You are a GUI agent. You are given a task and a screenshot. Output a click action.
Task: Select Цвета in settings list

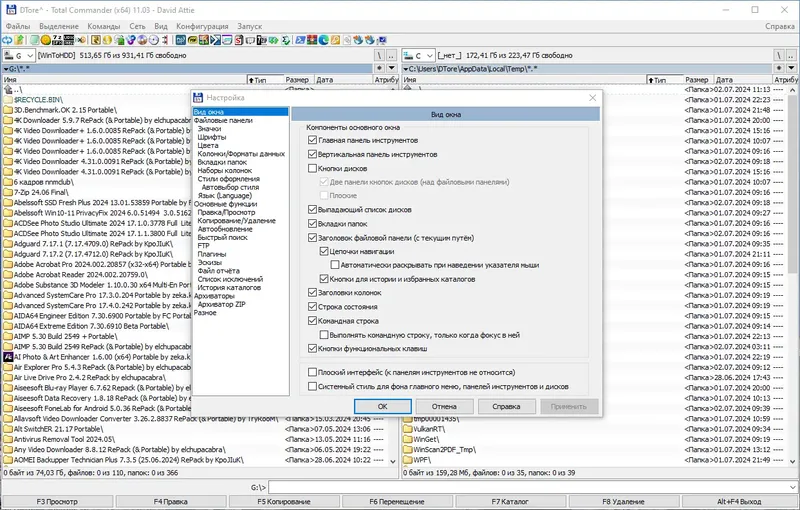pyautogui.click(x=208, y=145)
